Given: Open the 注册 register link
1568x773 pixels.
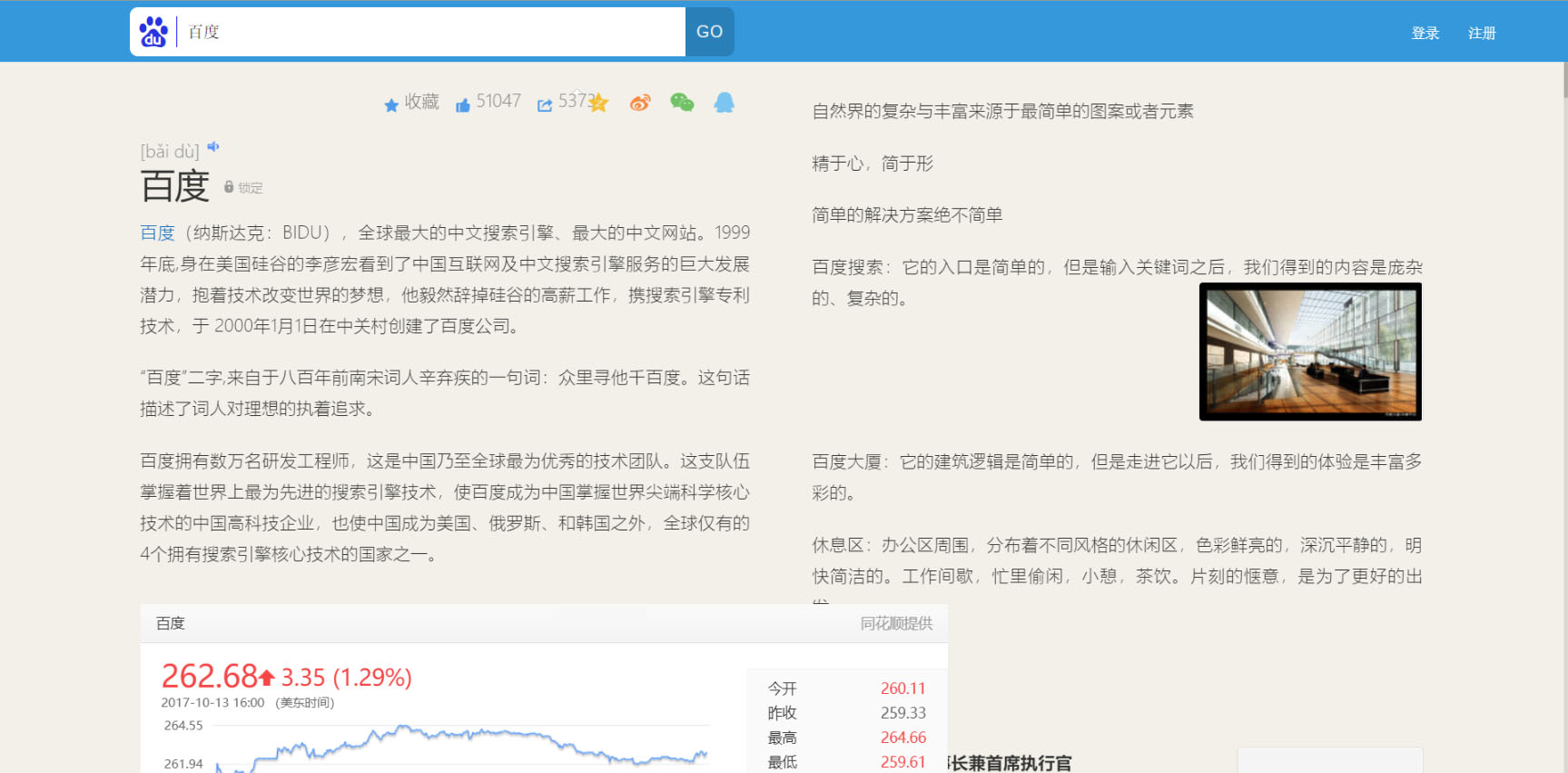Looking at the screenshot, I should click(1482, 33).
